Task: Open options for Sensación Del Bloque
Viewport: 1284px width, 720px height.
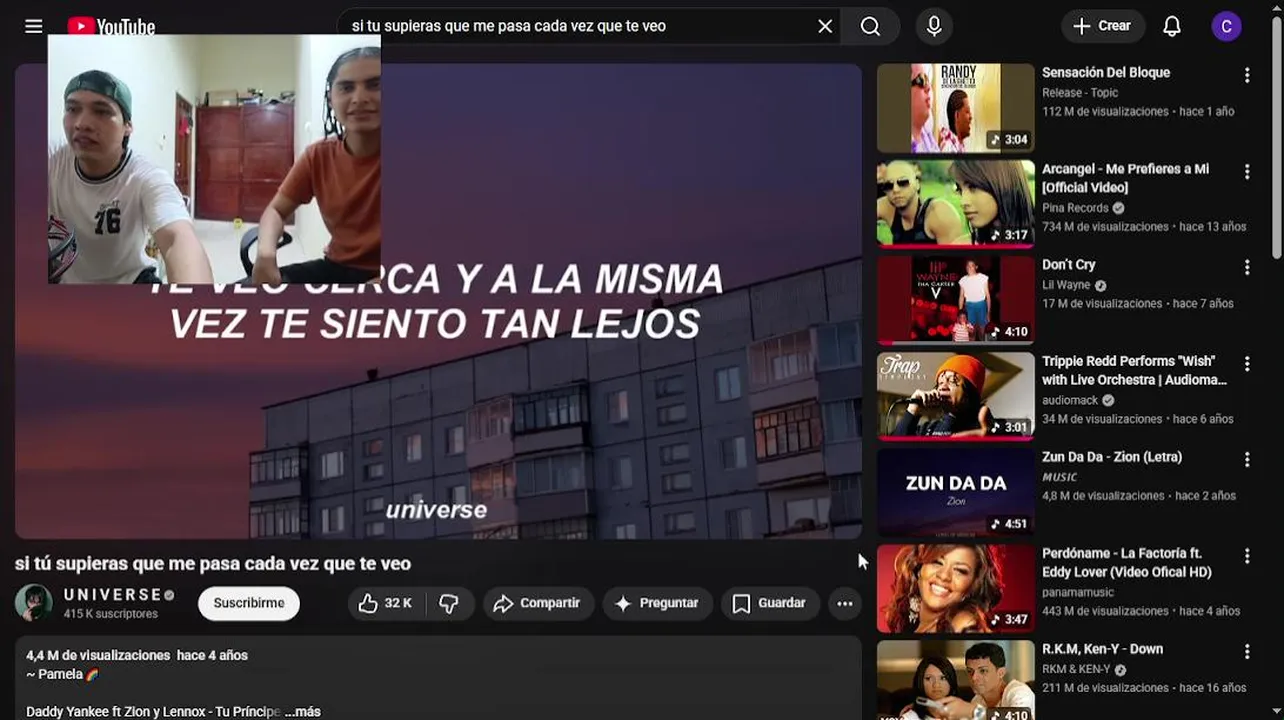Action: [x=1246, y=75]
